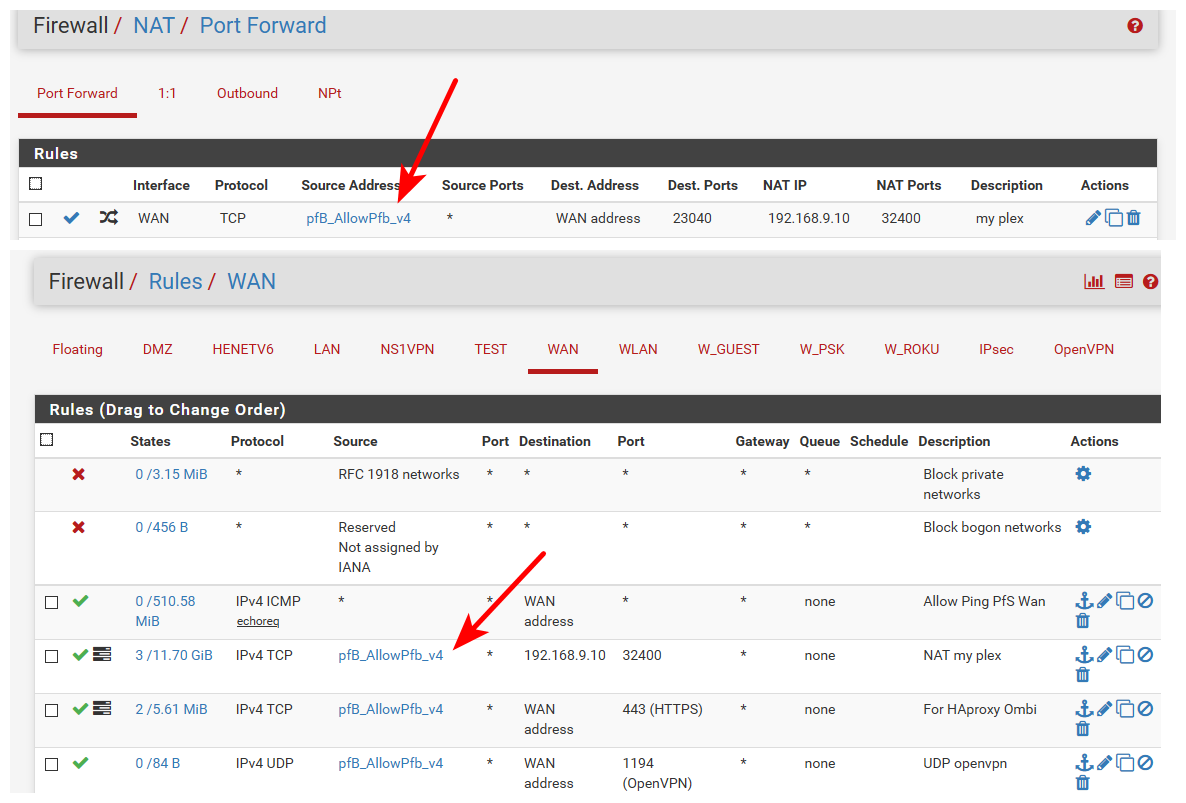Click the '192.168.9.10' NAT IP cell
1186x803 pixels.
click(809, 219)
